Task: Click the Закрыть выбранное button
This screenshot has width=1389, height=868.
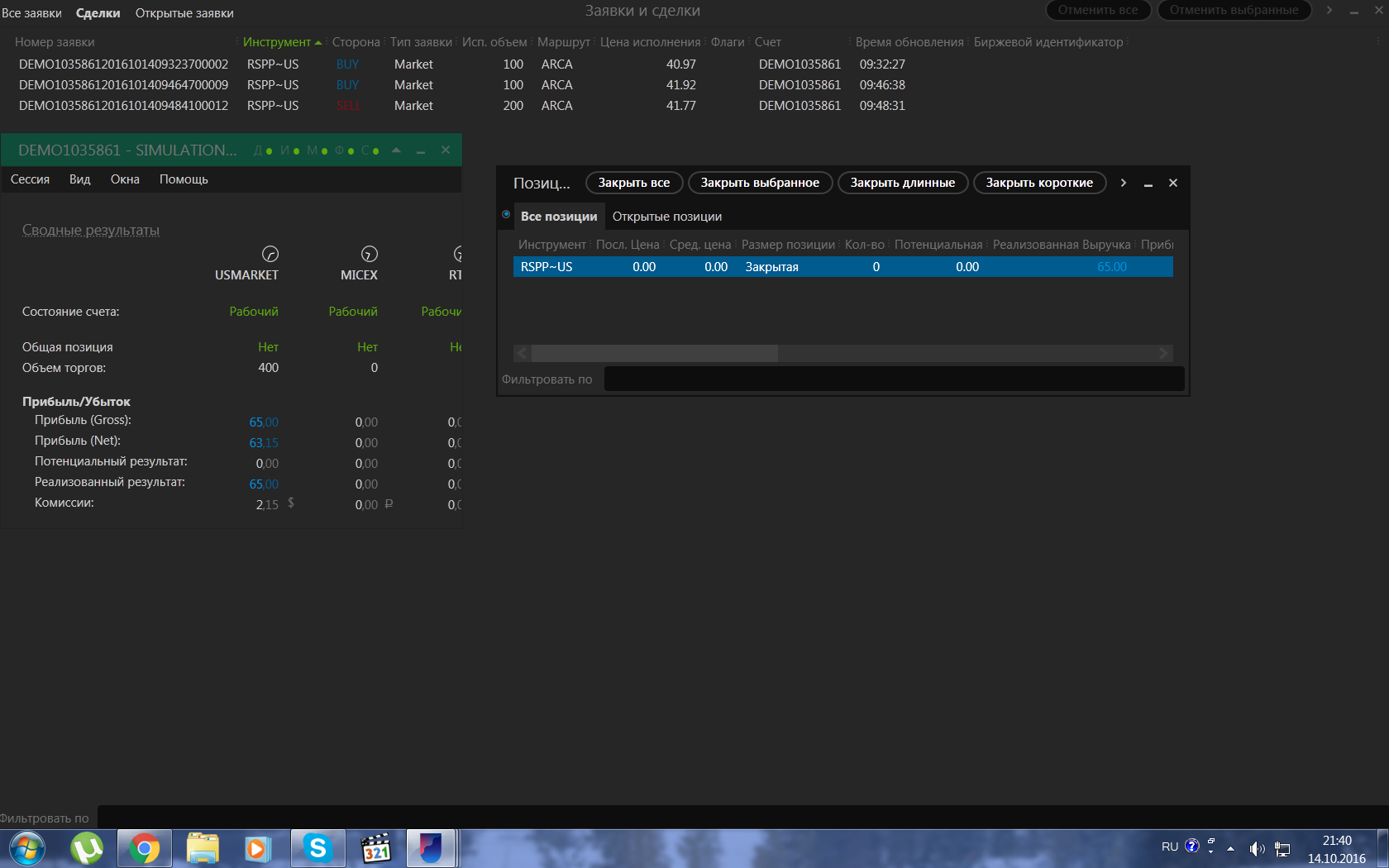Action: [x=760, y=183]
